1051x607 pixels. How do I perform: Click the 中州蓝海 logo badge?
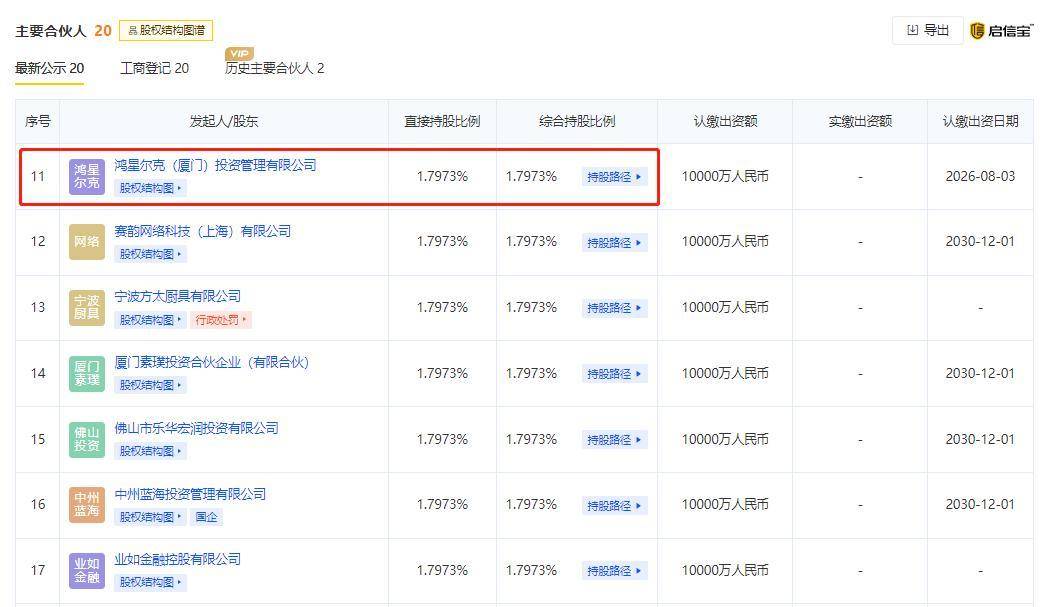click(x=87, y=504)
